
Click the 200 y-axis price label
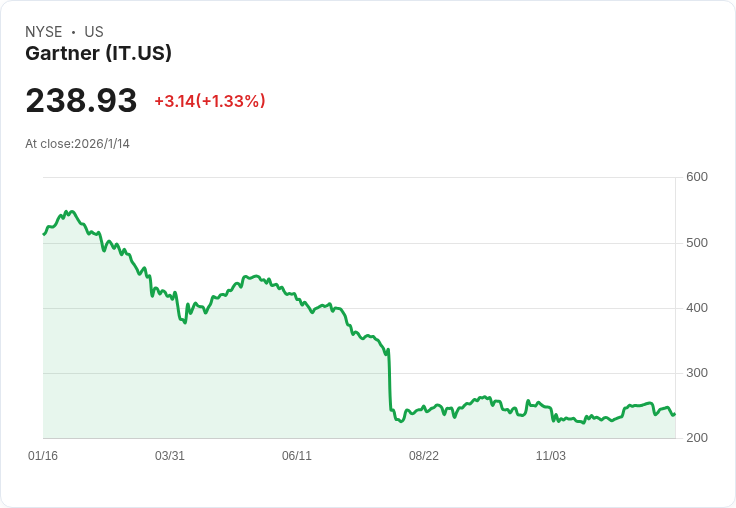pos(697,439)
